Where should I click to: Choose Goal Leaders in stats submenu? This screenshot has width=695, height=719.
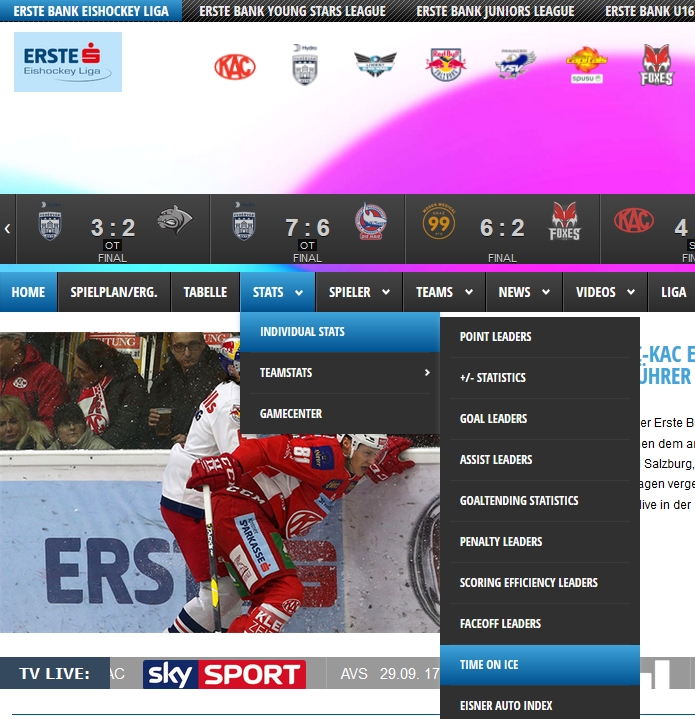coord(539,419)
